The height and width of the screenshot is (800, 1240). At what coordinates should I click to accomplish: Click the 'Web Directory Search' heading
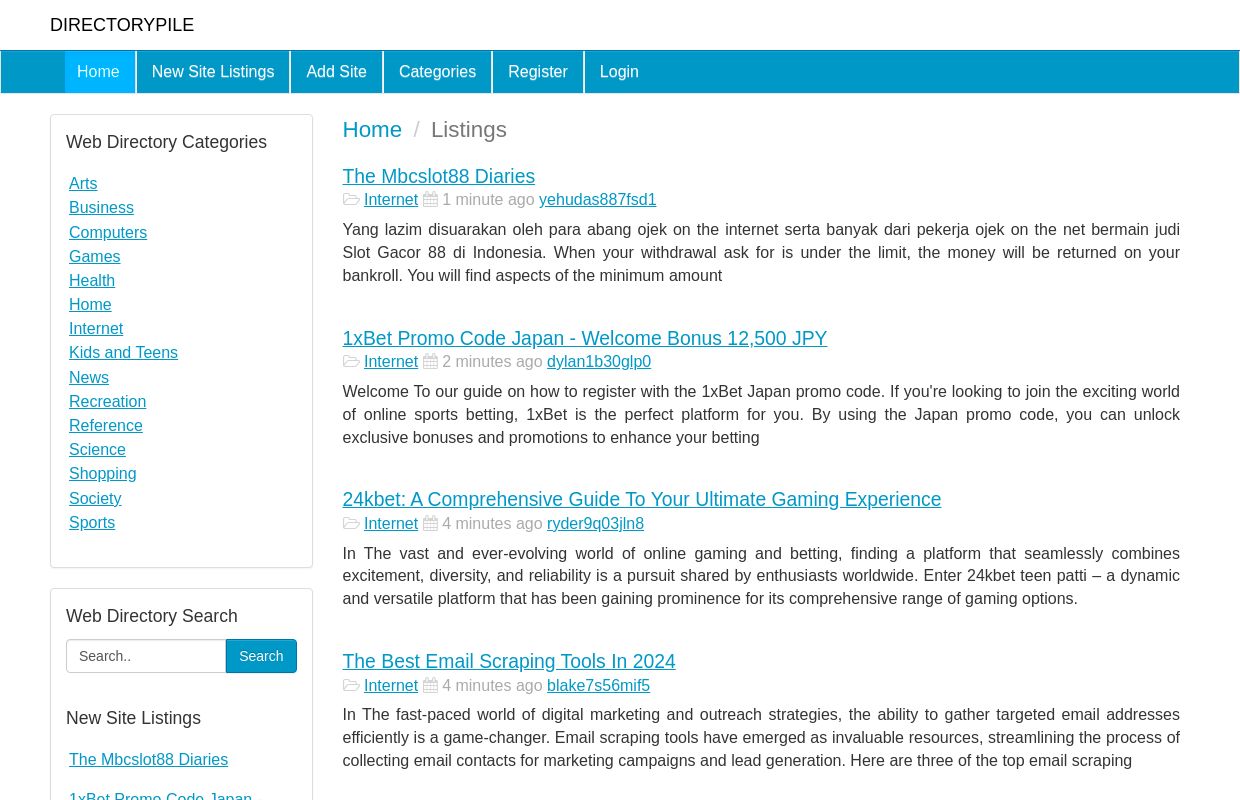coord(152,616)
